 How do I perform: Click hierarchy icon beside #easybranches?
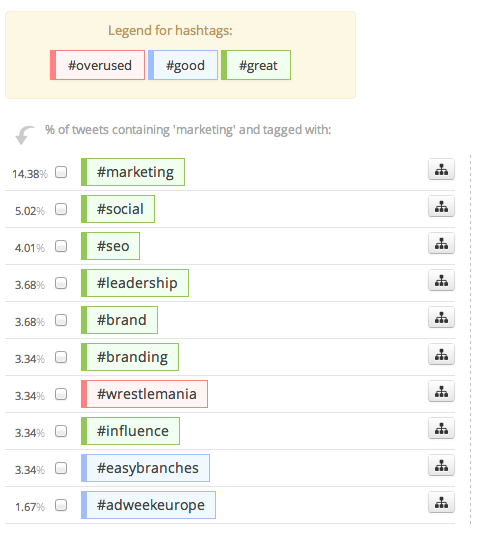[x=441, y=466]
